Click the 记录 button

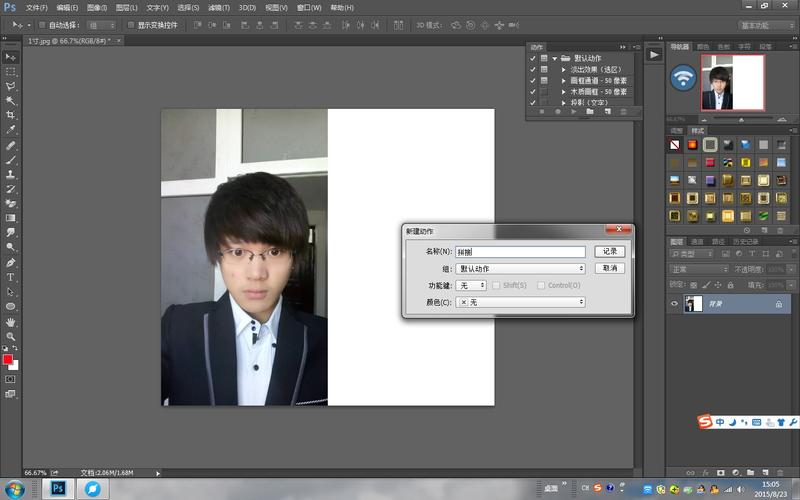point(609,252)
